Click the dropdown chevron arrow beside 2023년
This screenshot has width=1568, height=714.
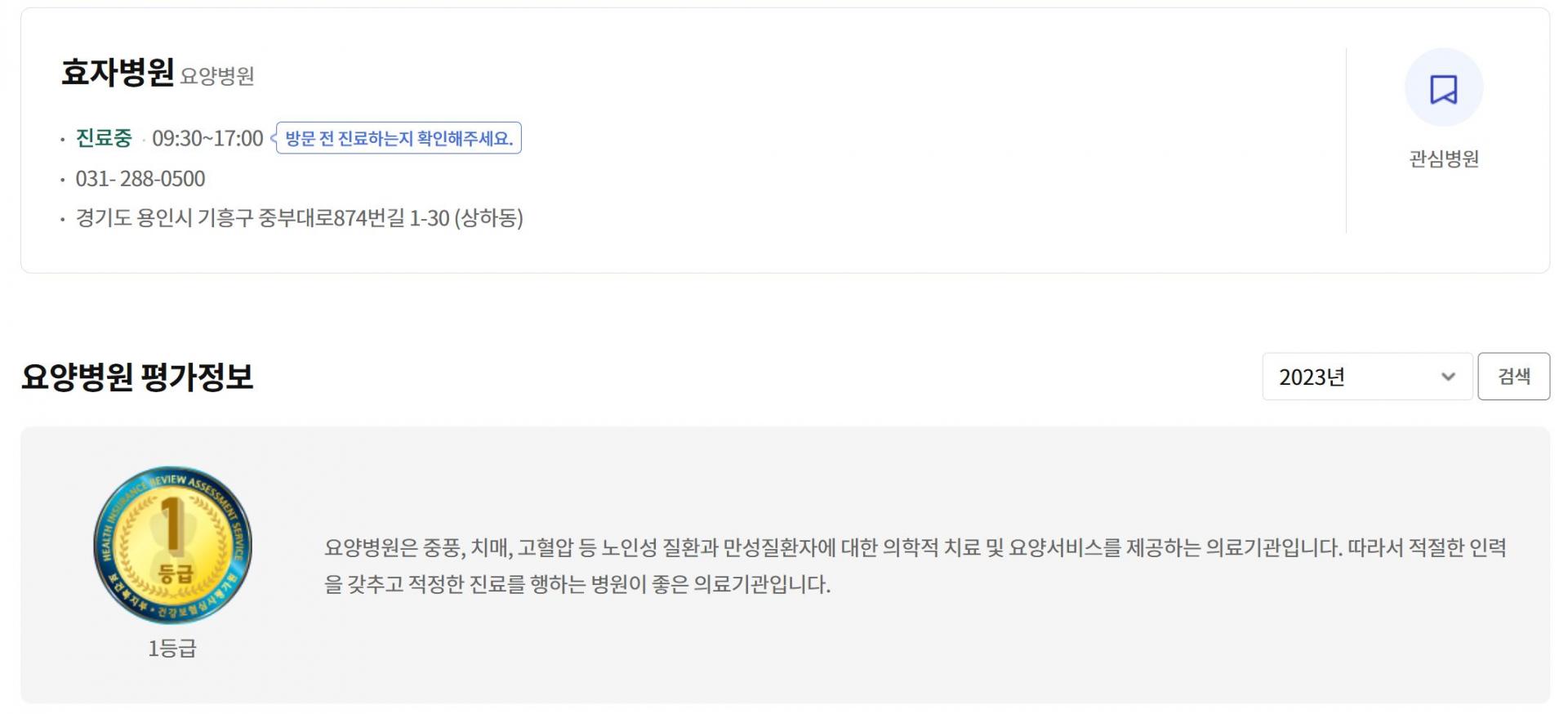click(x=1448, y=377)
